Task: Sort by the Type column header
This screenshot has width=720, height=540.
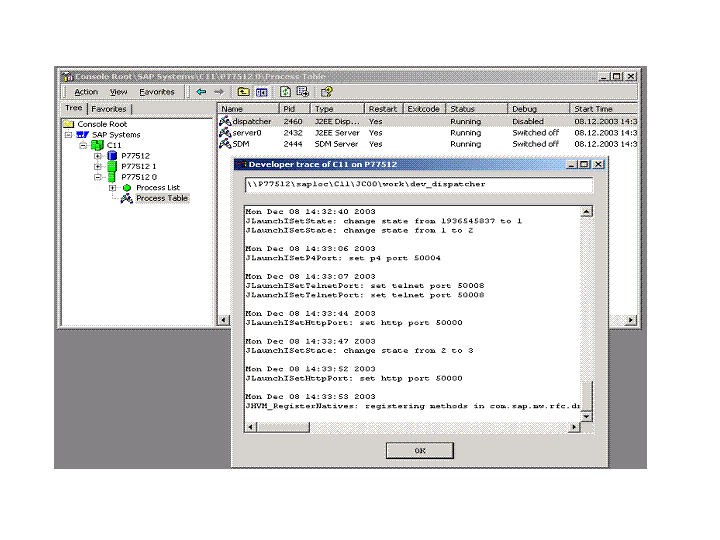Action: (x=337, y=109)
